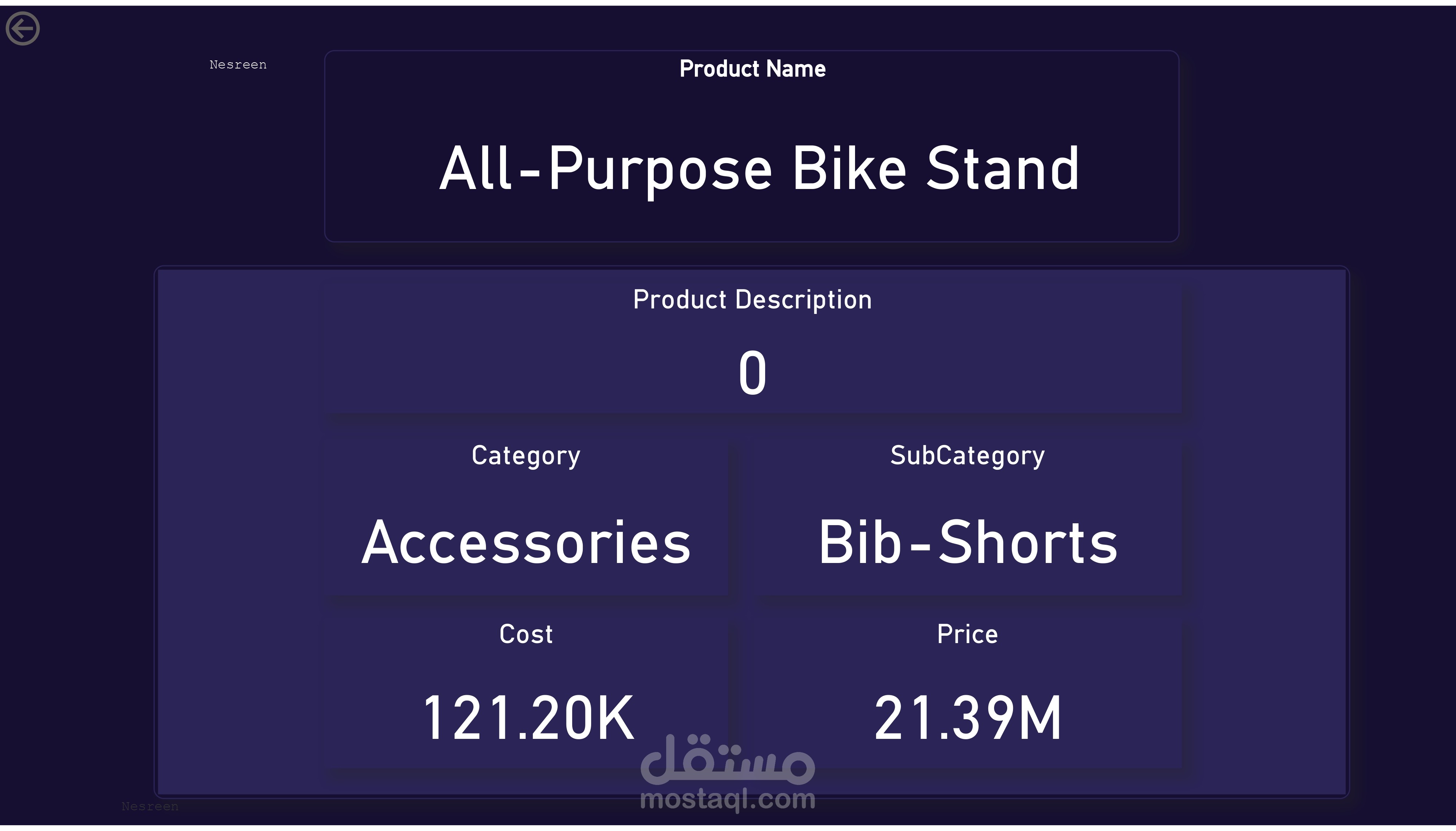Click the Price label
This screenshot has height=831, width=1456.
(x=967, y=634)
